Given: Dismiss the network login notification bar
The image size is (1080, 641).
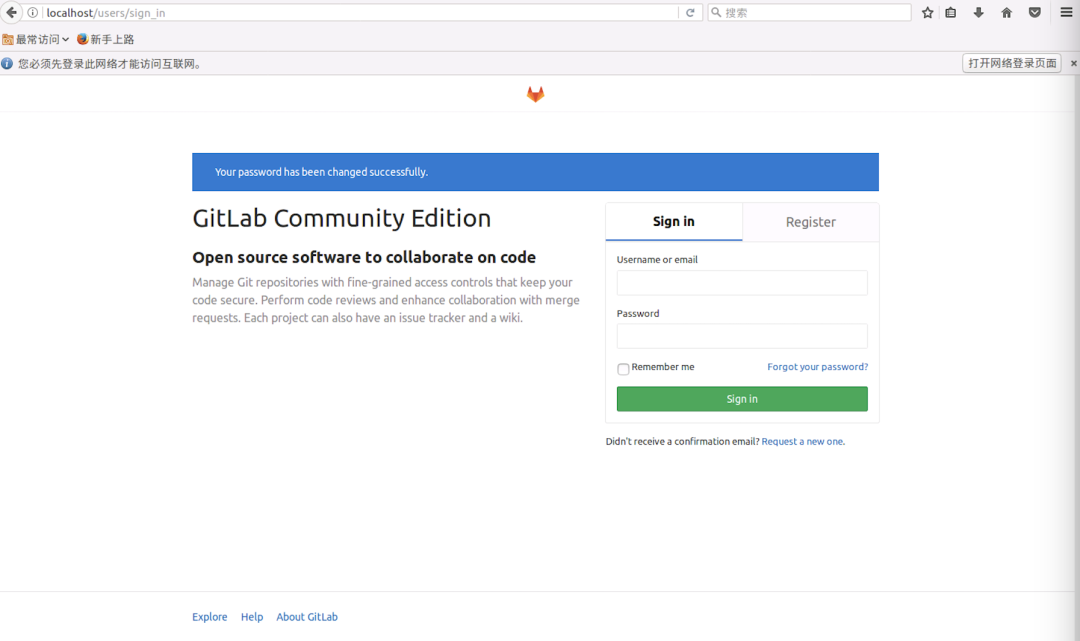Looking at the screenshot, I should 1073,63.
